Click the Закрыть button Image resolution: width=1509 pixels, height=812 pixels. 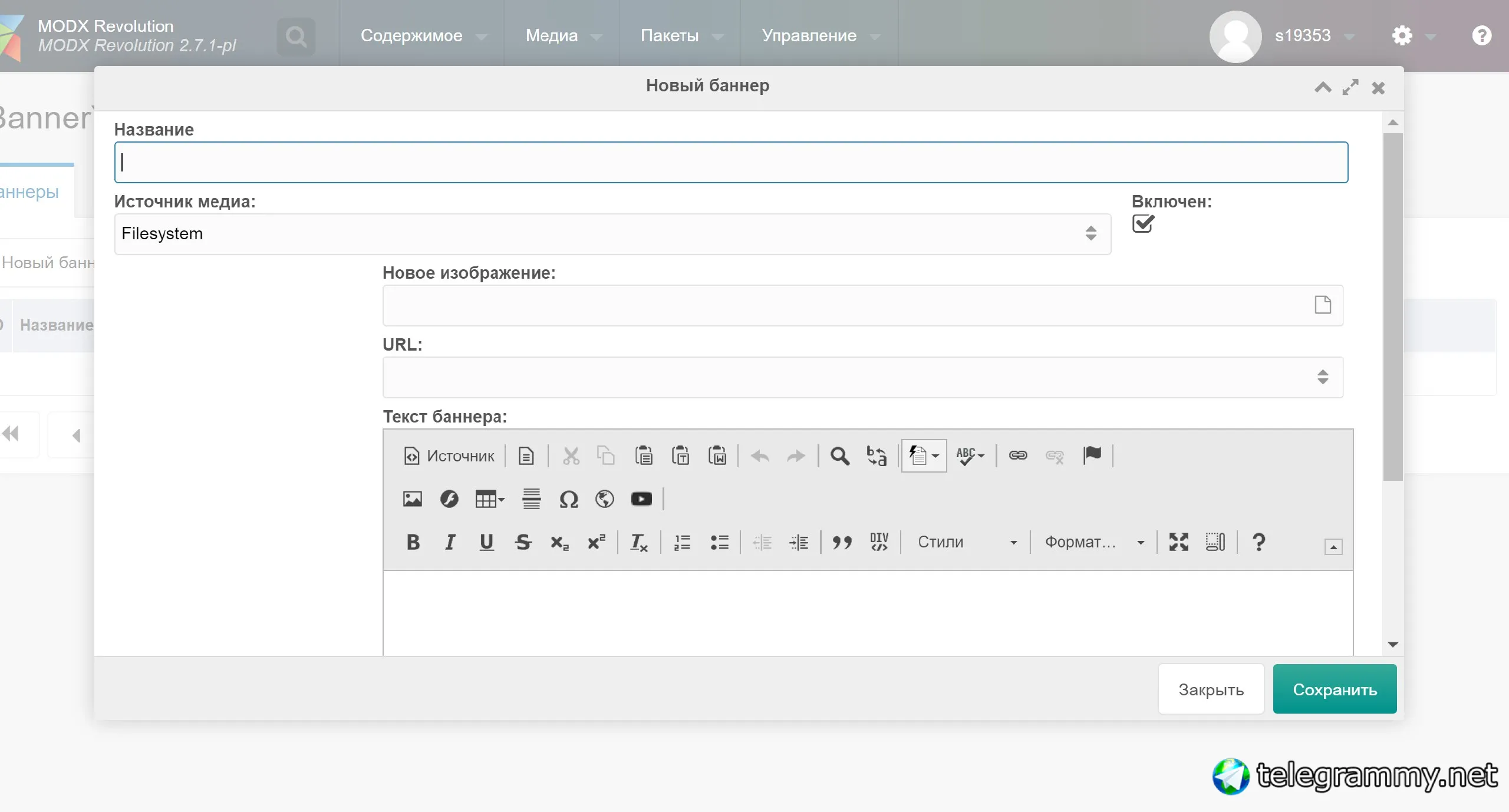point(1211,689)
